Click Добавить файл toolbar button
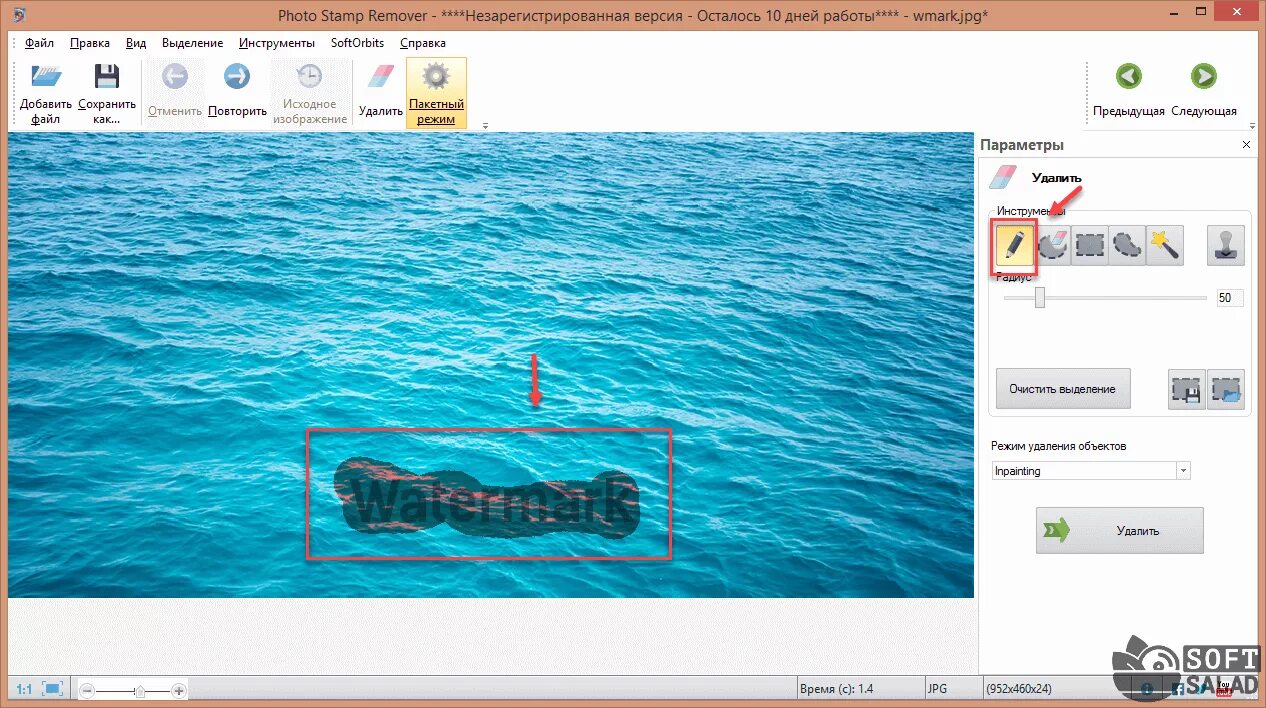The height and width of the screenshot is (708, 1266). [46, 93]
